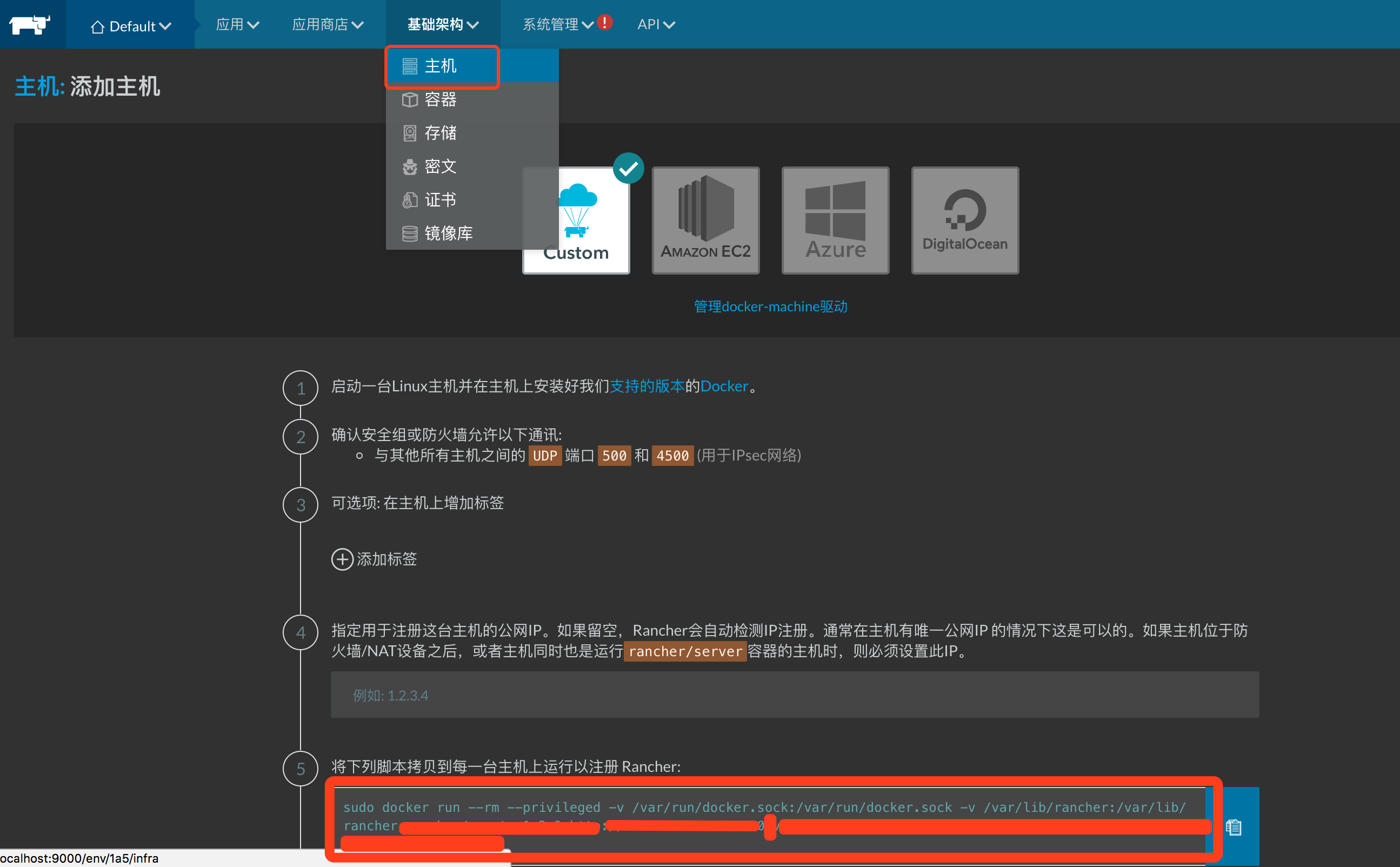Click the red alert badge on 系统管理
Screen dimensions: 1400x867
pyautogui.click(x=604, y=22)
